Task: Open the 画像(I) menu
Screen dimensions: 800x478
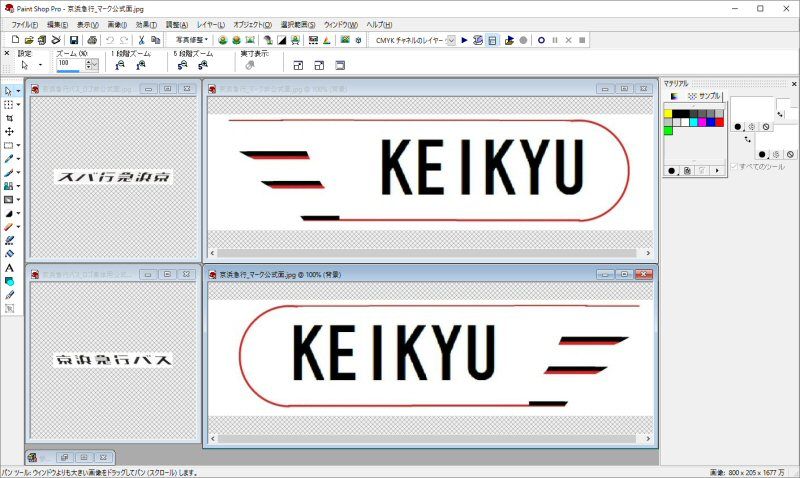Action: click(x=117, y=24)
